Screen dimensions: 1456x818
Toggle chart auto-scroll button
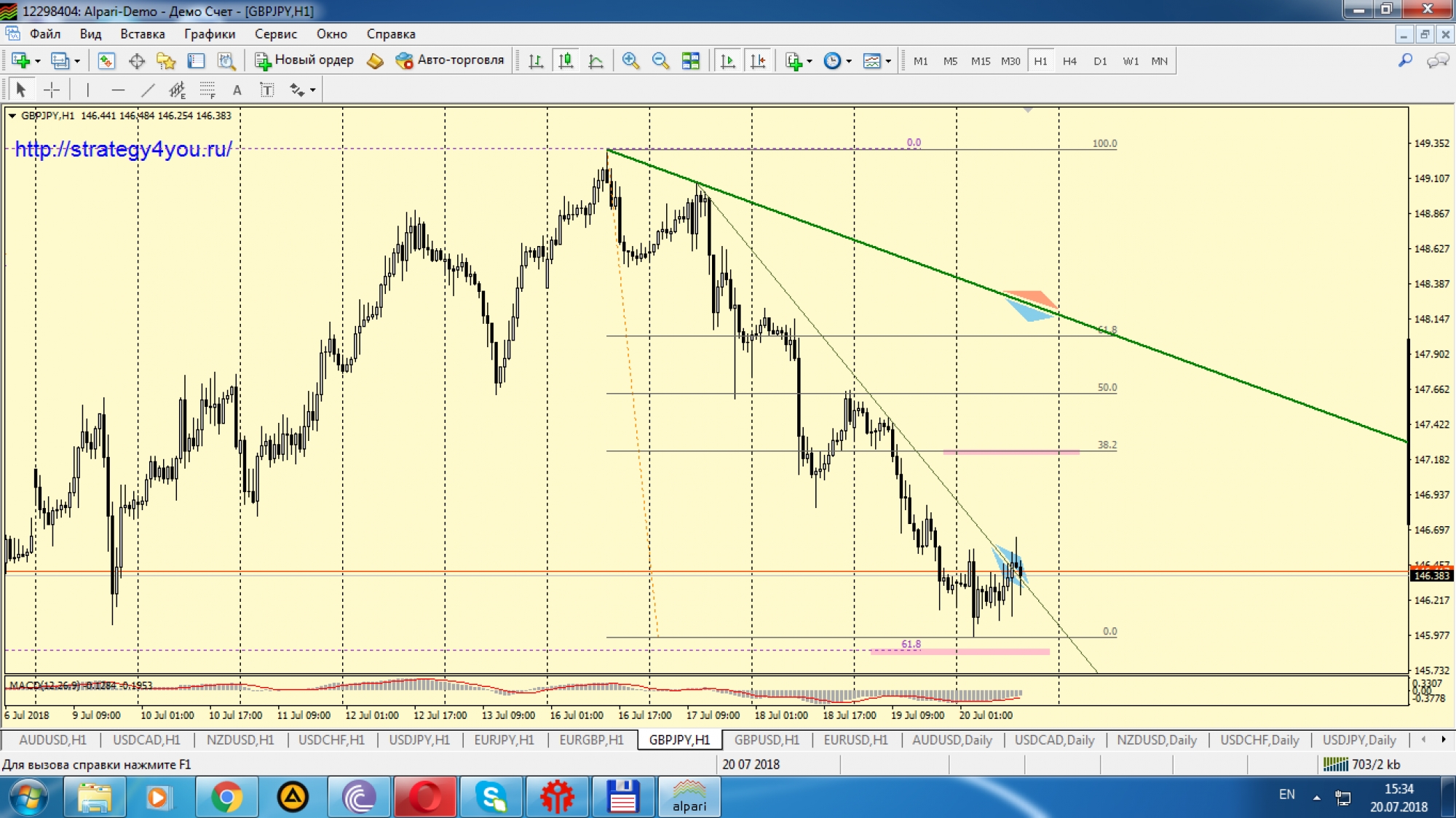[x=727, y=61]
